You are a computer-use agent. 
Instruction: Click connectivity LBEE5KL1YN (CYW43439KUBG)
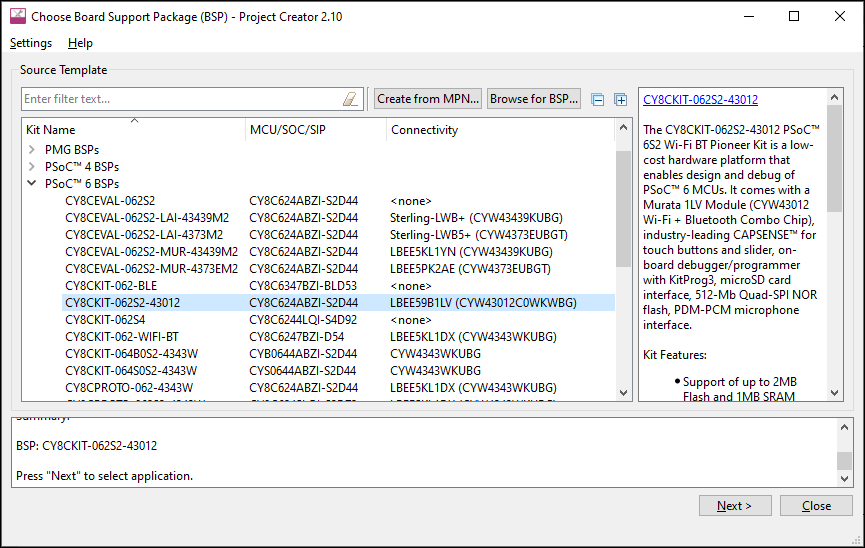[x=471, y=252]
